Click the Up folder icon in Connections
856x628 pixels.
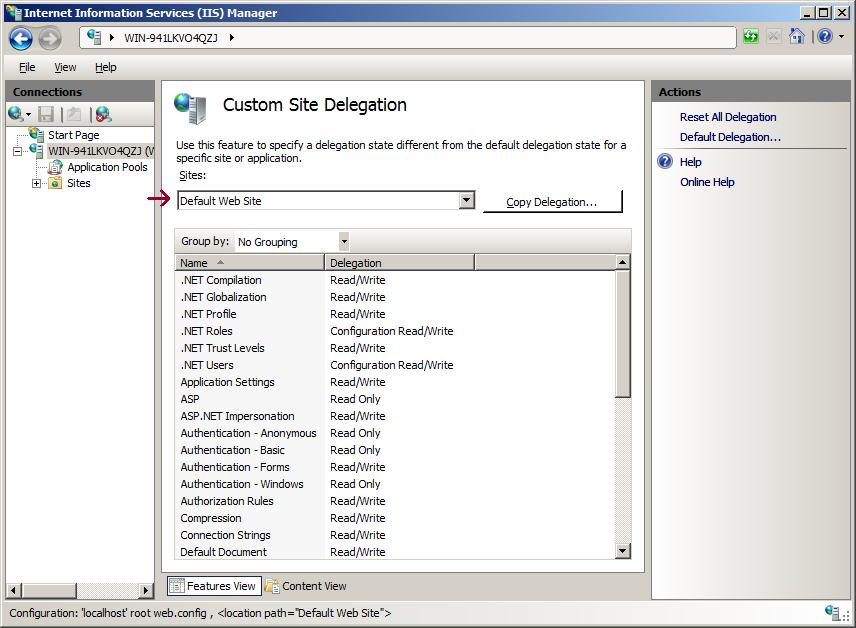point(74,114)
